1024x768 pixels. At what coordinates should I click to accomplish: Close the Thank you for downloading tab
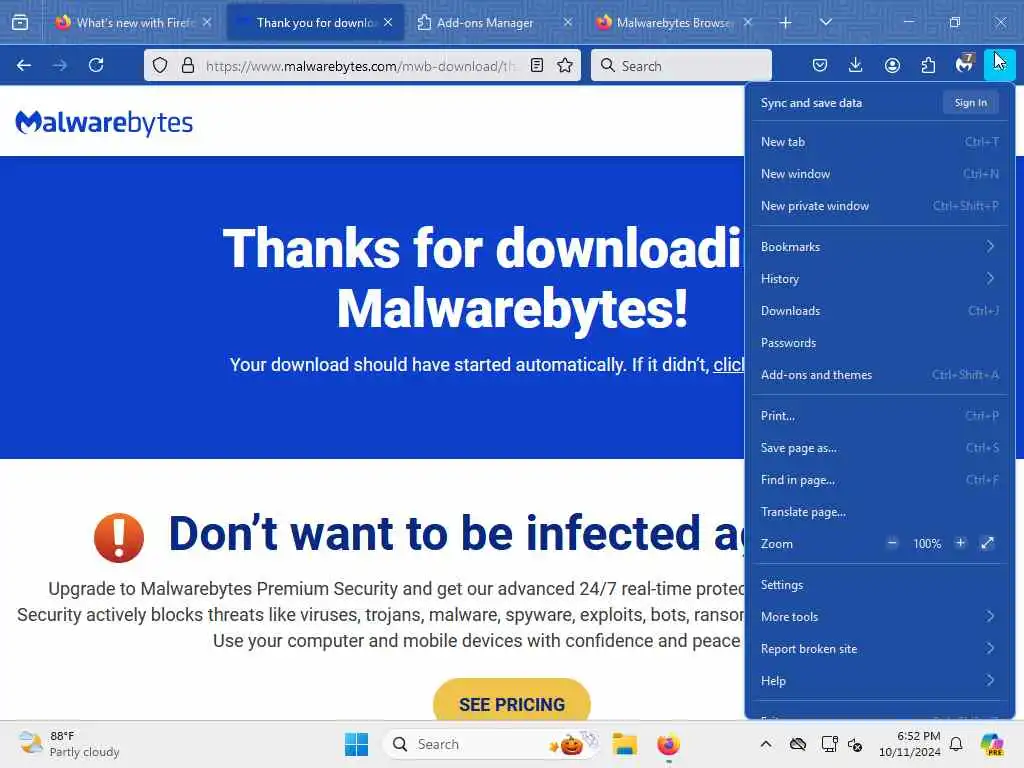(x=388, y=22)
